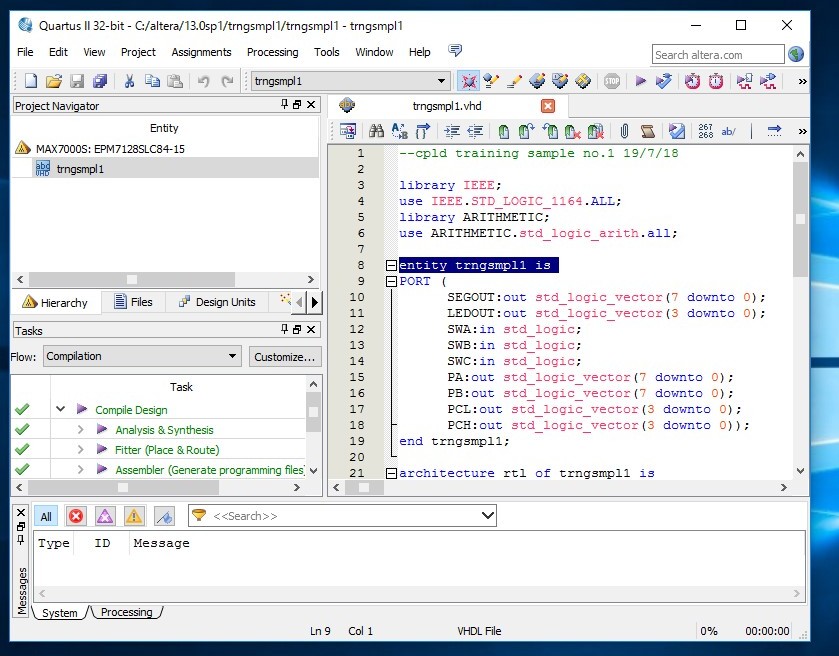839x656 pixels.
Task: Click the code editor vertical scrollbar thumb
Action: pyautogui.click(x=800, y=219)
